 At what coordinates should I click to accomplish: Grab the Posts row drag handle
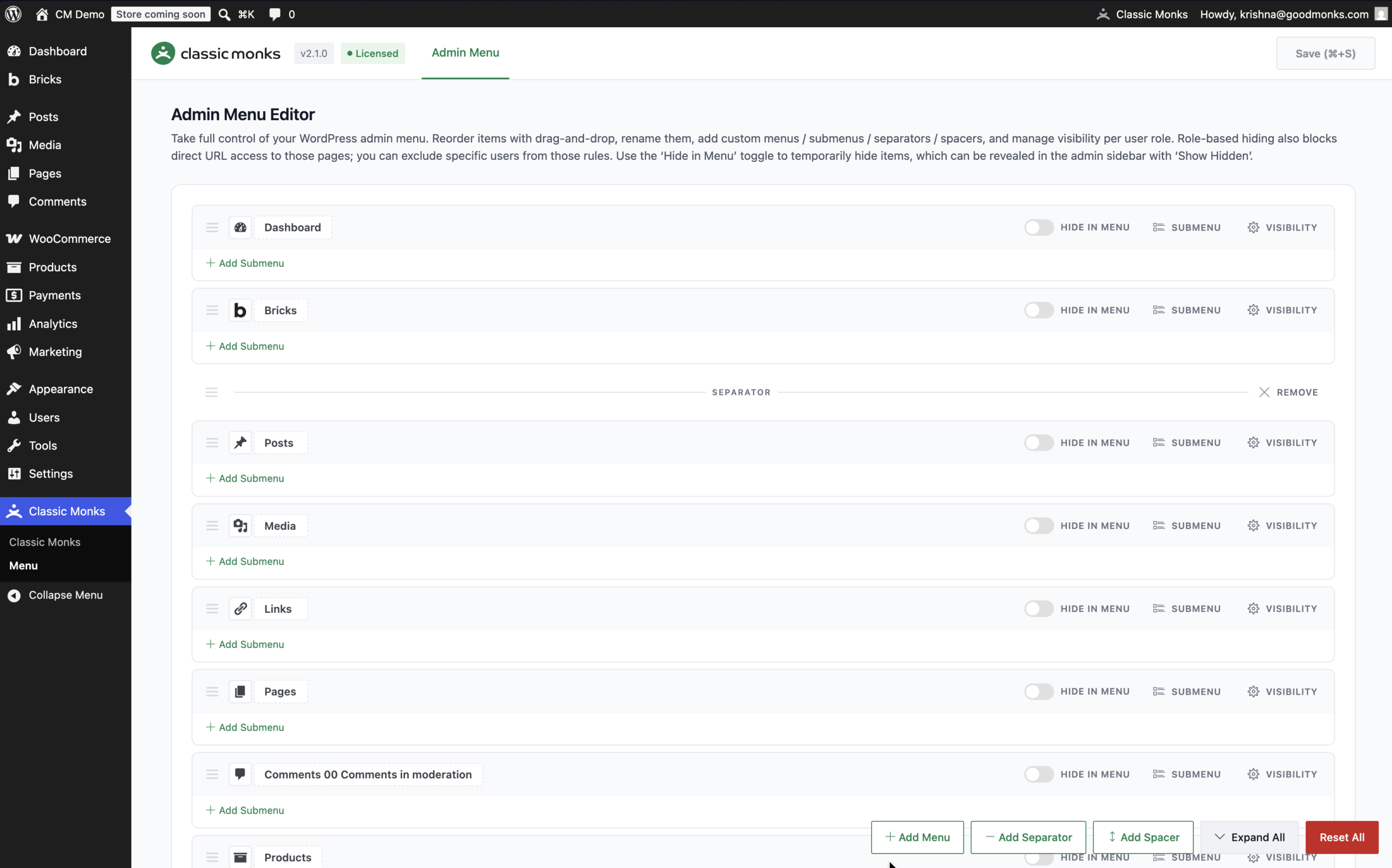point(212,442)
